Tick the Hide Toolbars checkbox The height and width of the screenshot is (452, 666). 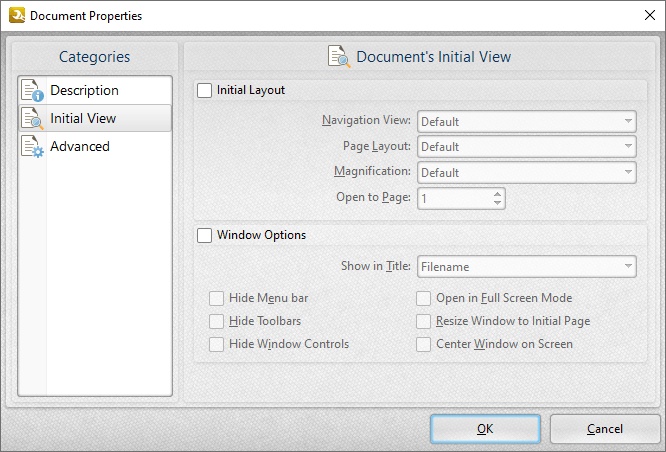pos(216,321)
